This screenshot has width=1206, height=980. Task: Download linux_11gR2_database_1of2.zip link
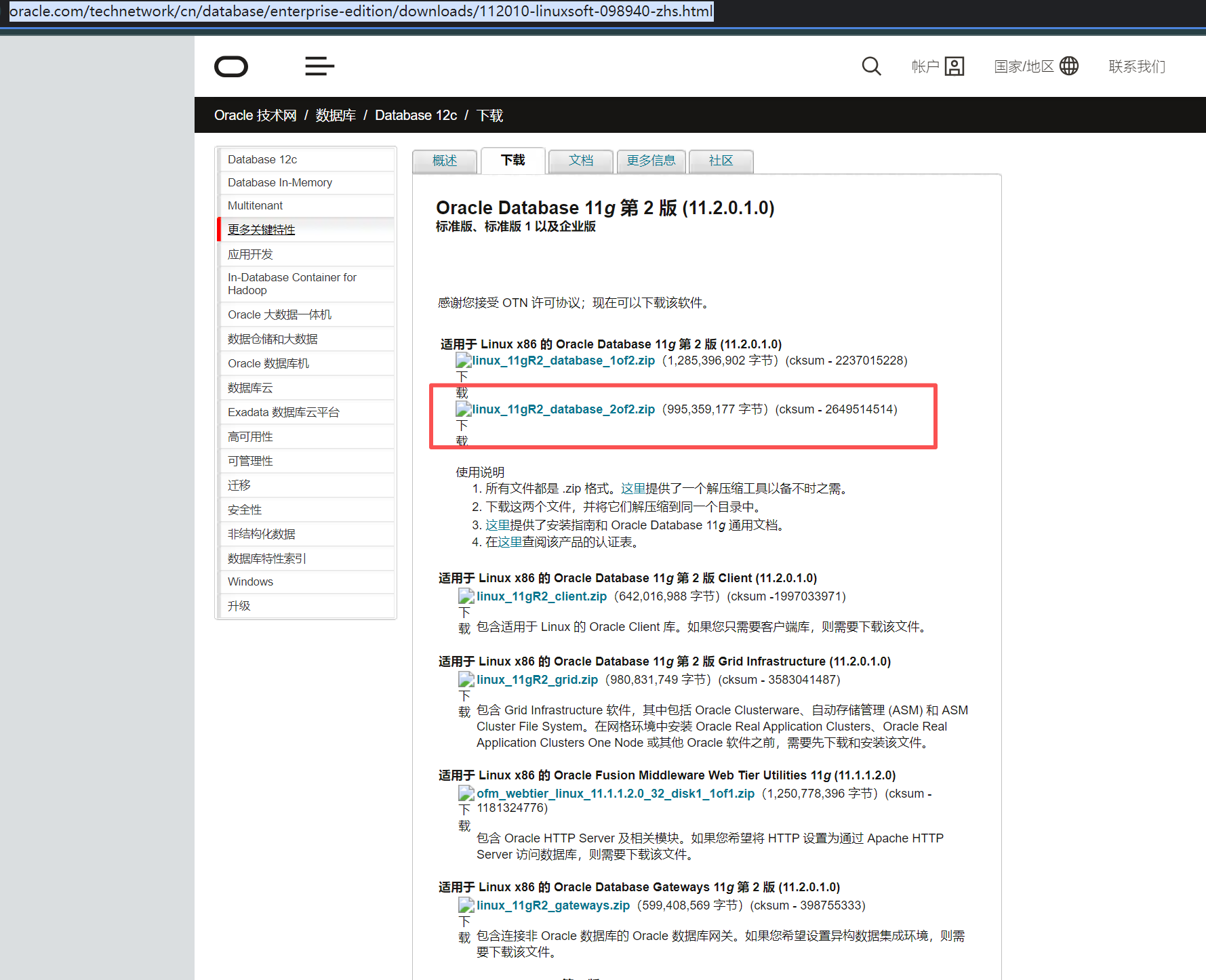563,361
